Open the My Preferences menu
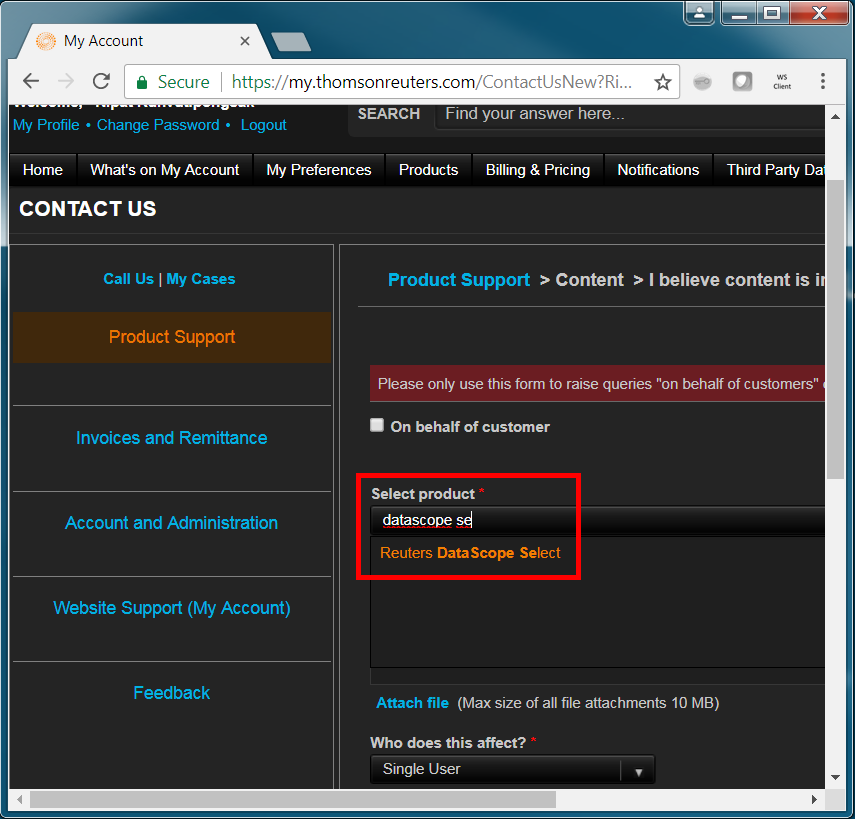This screenshot has height=819, width=855. 319,170
